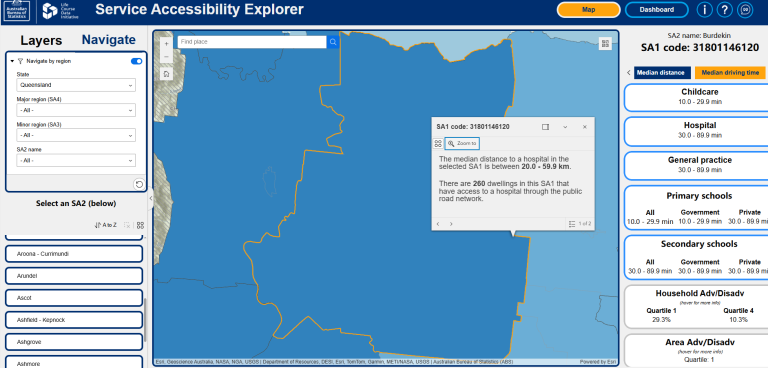
Task: Open the Minor region (SA3) dropdown
Action: (76, 135)
